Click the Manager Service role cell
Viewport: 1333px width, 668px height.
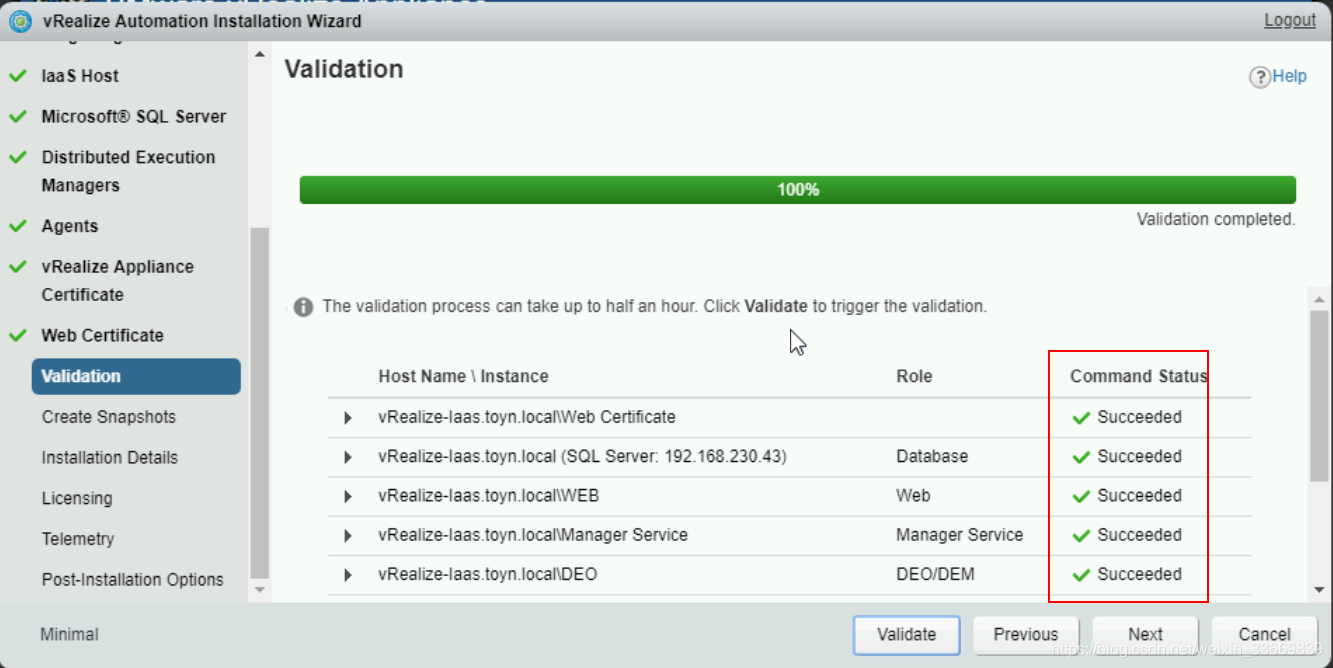(960, 536)
